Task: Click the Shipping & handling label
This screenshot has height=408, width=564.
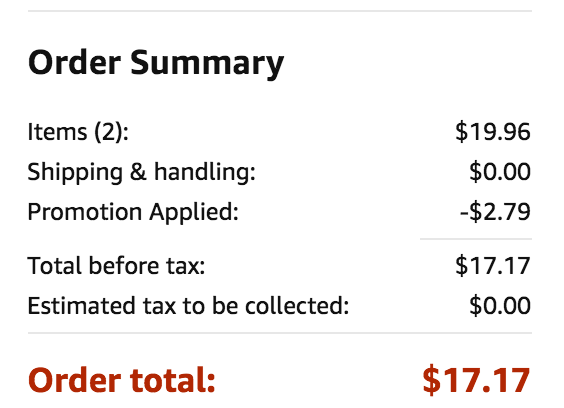Action: coord(142,172)
